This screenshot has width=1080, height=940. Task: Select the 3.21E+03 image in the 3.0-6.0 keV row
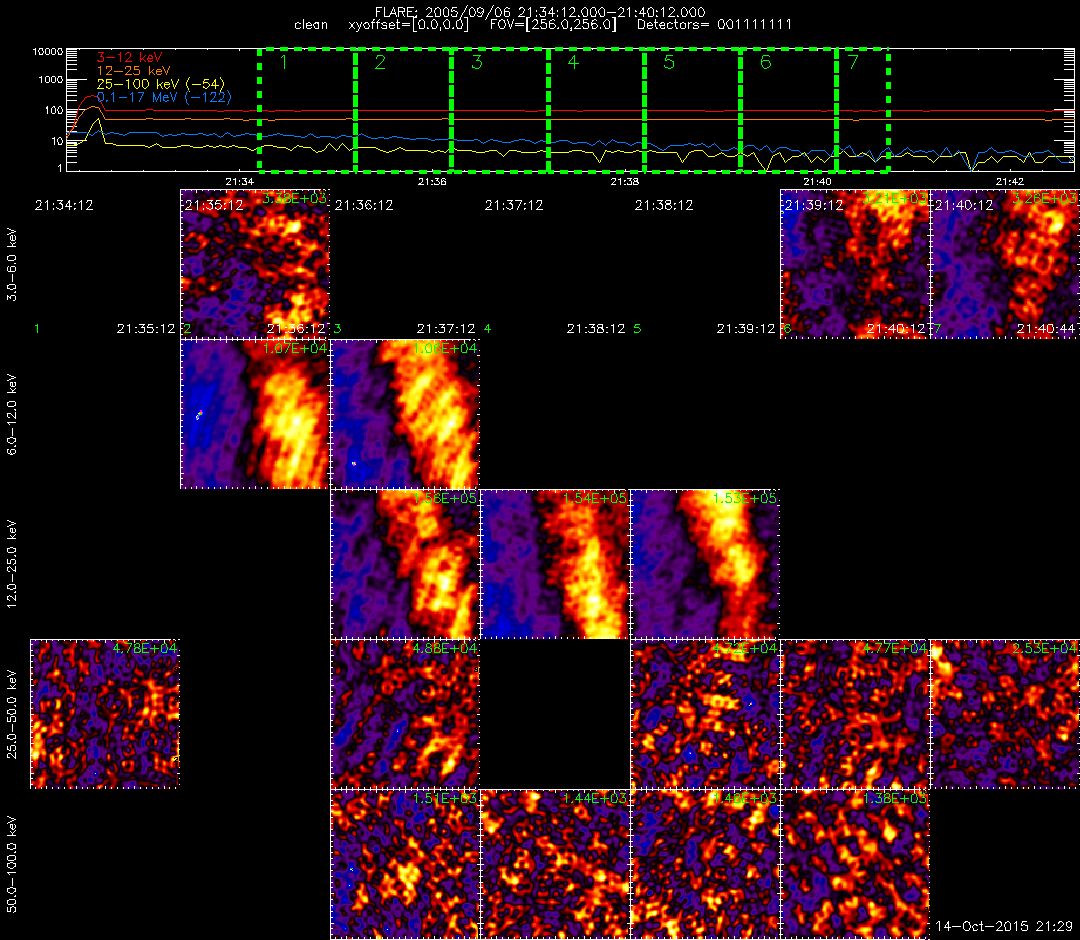click(x=855, y=264)
